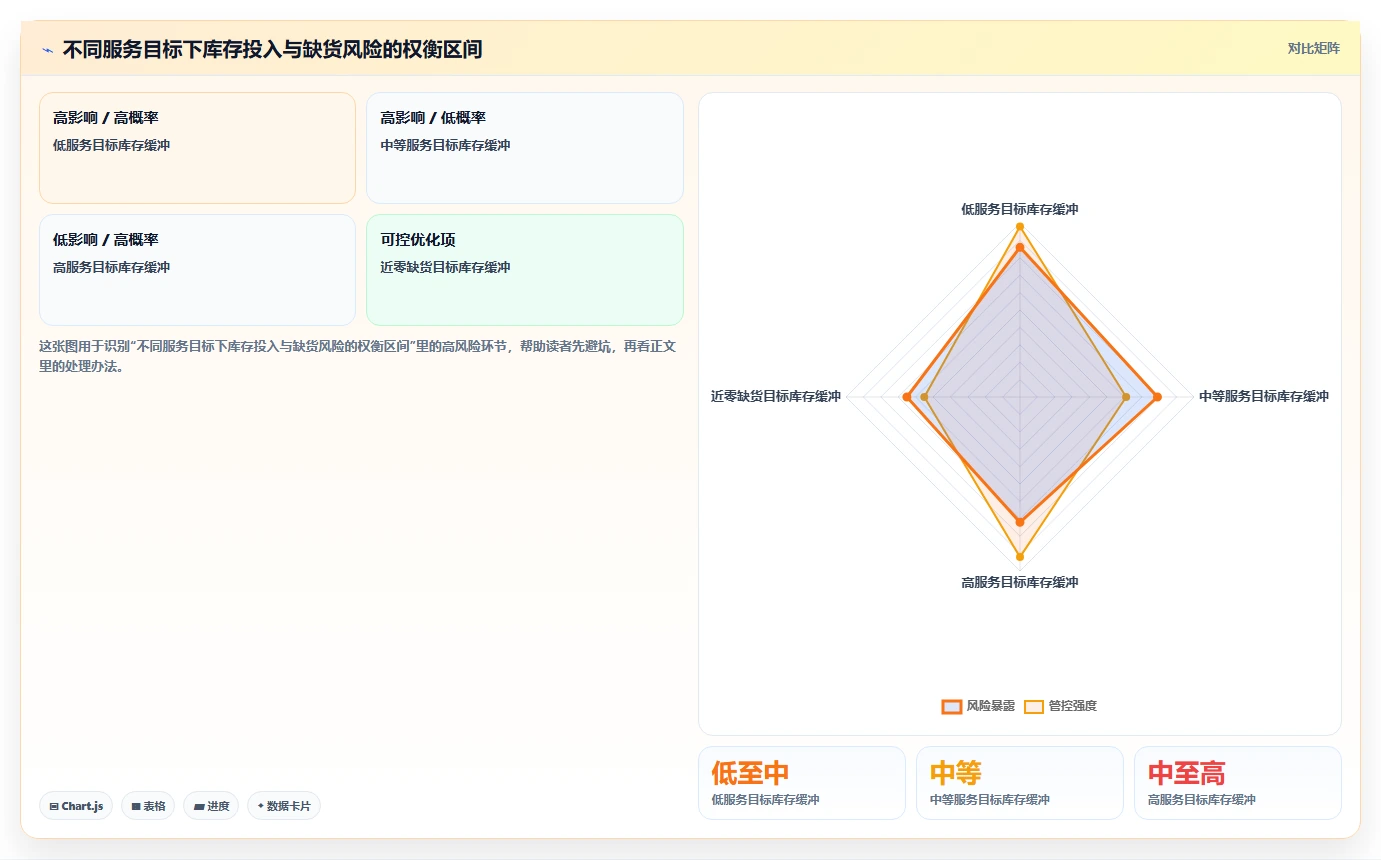
Task: Click the 表格 tag chip
Action: pos(148,806)
